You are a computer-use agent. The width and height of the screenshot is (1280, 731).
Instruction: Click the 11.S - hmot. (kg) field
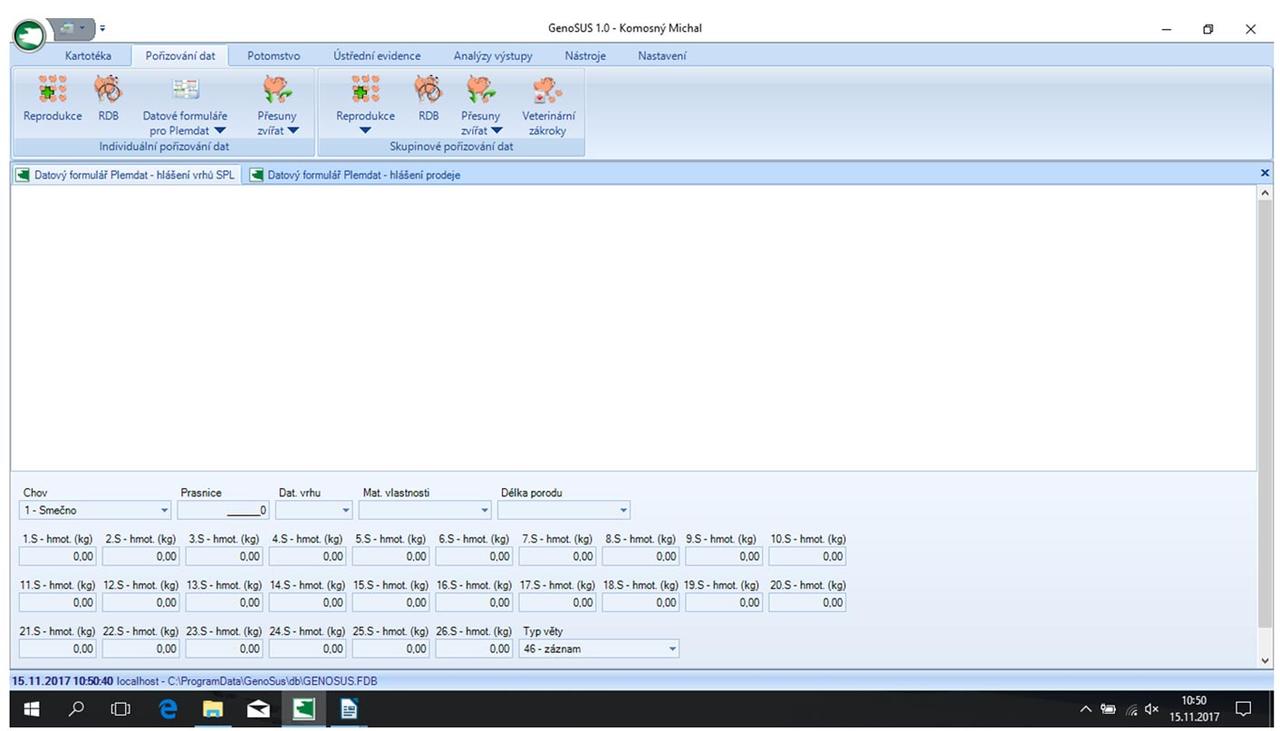[x=58, y=603]
